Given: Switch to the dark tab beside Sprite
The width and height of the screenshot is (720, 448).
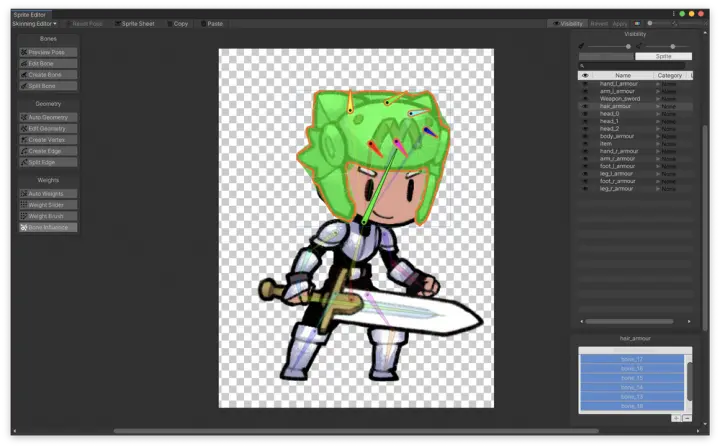Looking at the screenshot, I should [x=607, y=56].
